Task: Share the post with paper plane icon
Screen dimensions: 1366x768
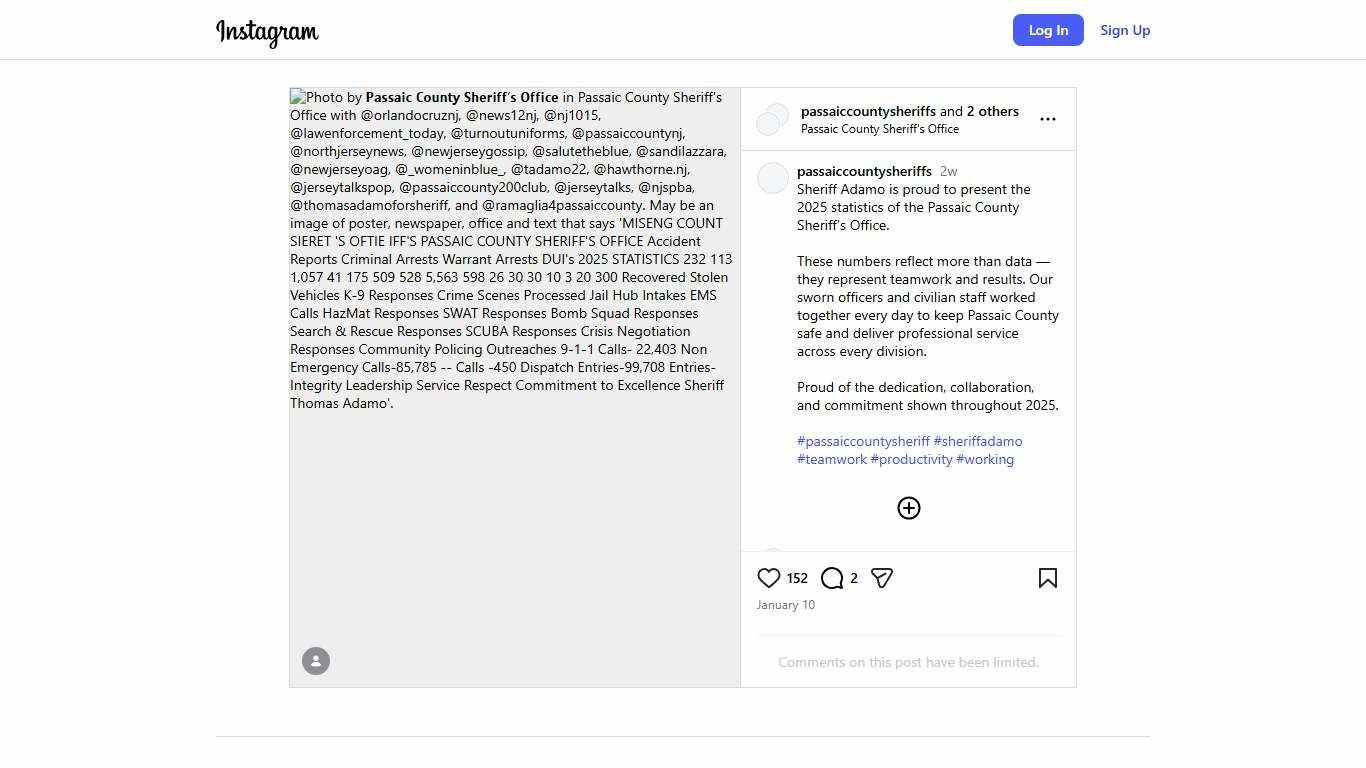Action: 881,578
